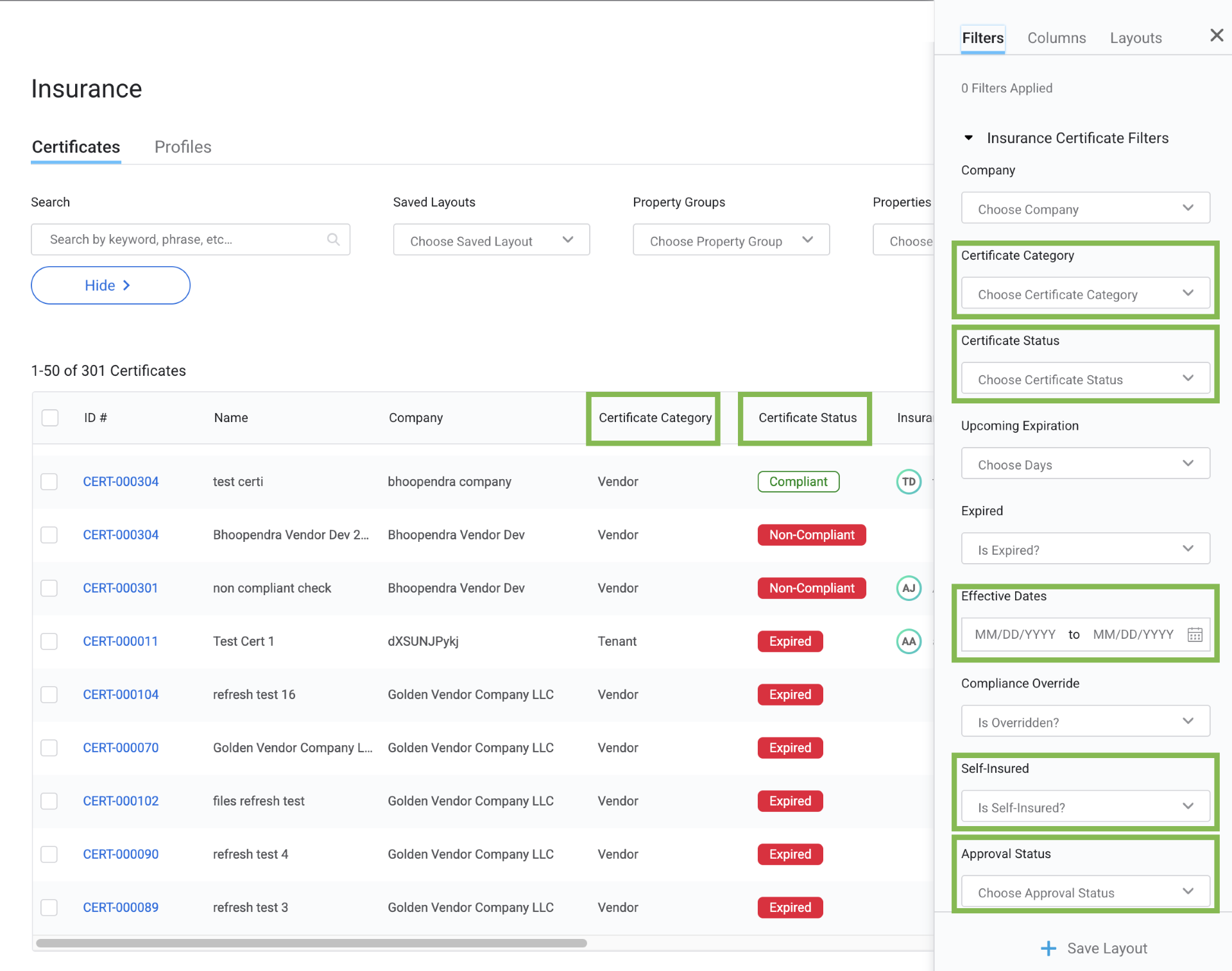Image resolution: width=1232 pixels, height=971 pixels.
Task: Check the box for CERT-000301
Action: (x=49, y=588)
